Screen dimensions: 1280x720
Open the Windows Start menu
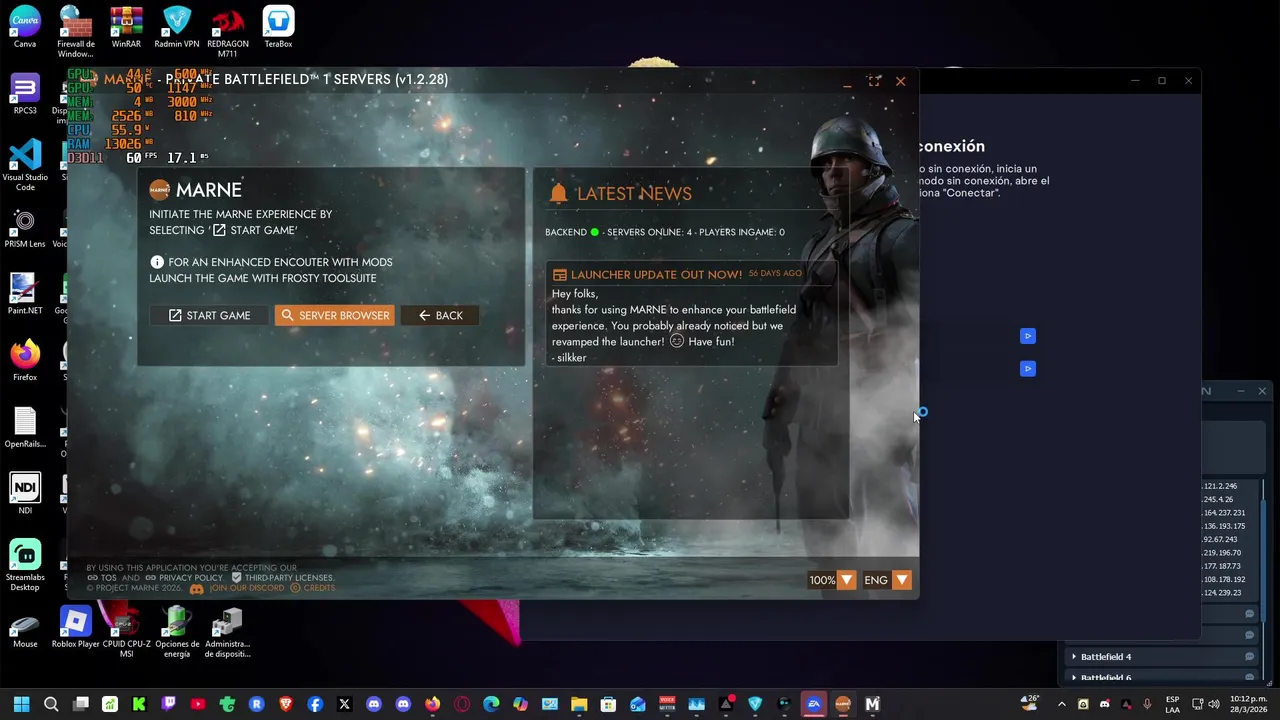(22, 704)
